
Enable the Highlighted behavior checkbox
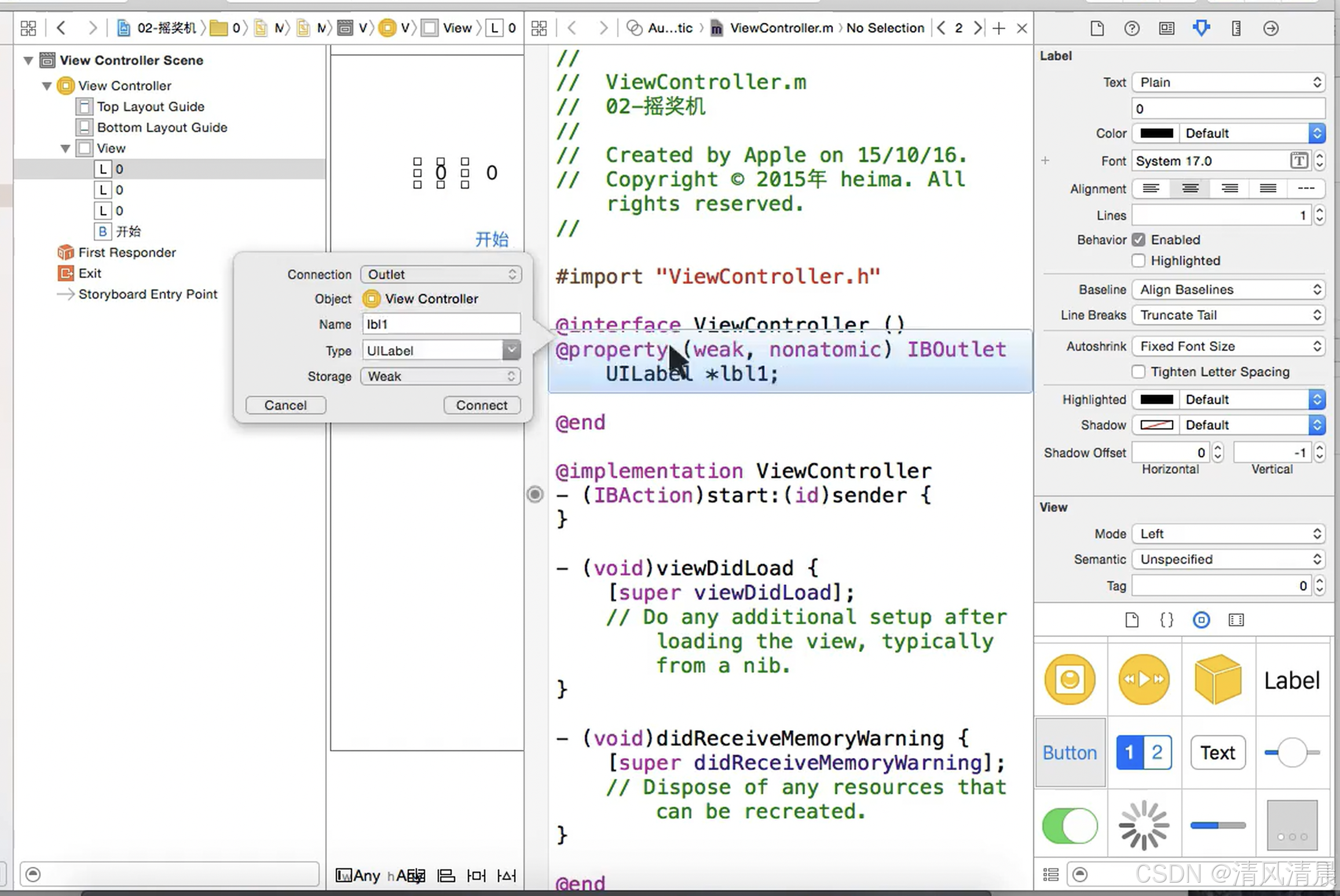pyautogui.click(x=1138, y=260)
